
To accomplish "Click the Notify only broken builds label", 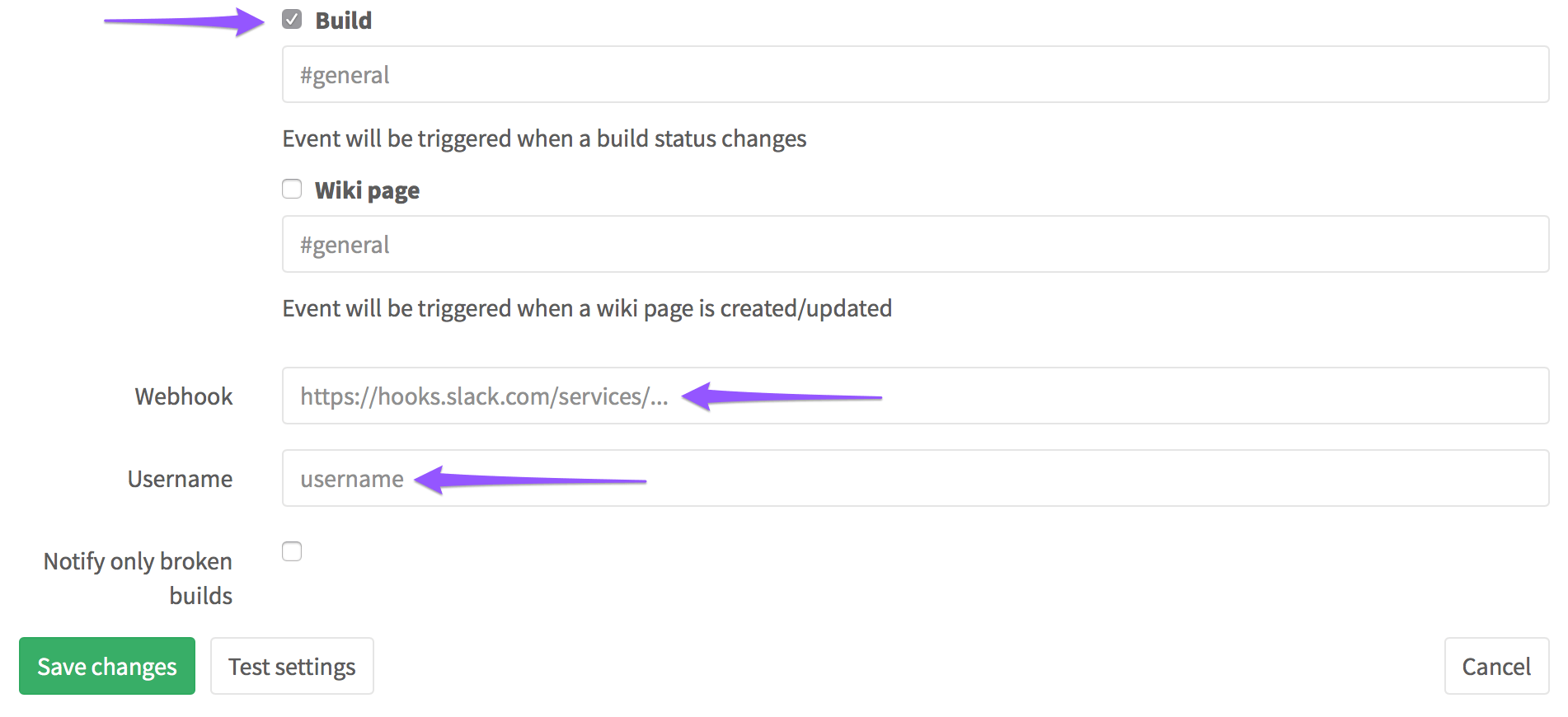I will tap(138, 578).
